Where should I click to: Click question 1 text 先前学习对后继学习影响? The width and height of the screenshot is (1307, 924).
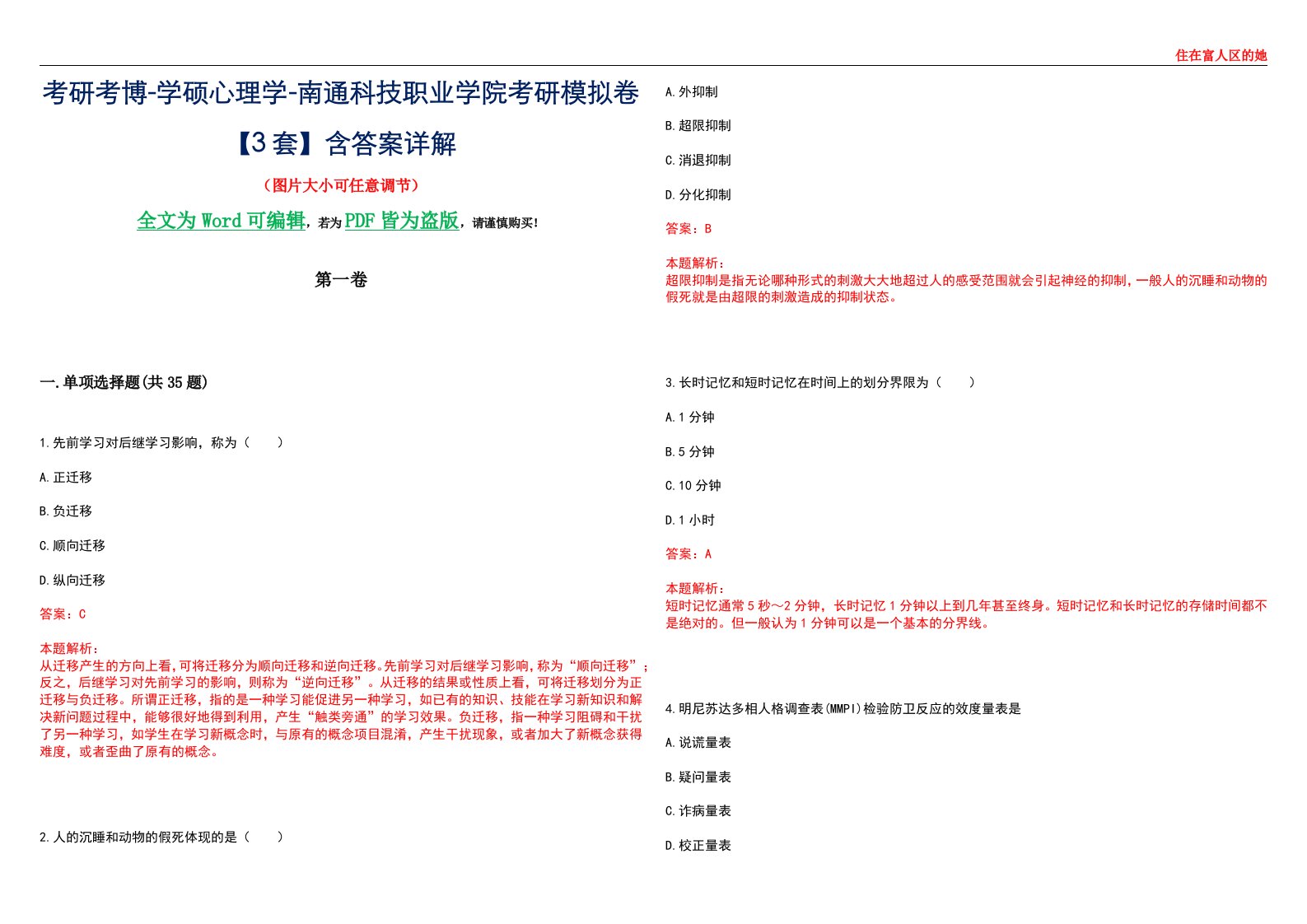point(161,443)
